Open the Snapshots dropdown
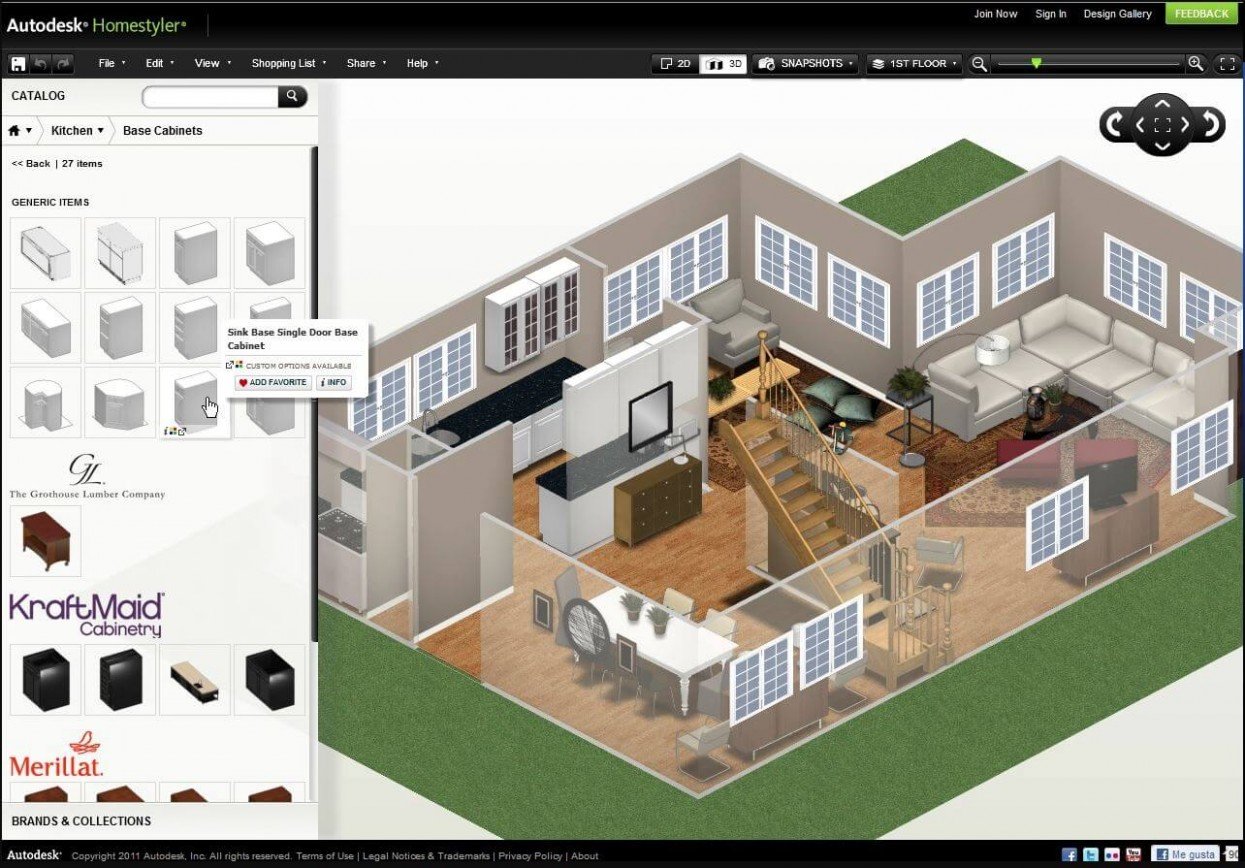 pos(807,63)
